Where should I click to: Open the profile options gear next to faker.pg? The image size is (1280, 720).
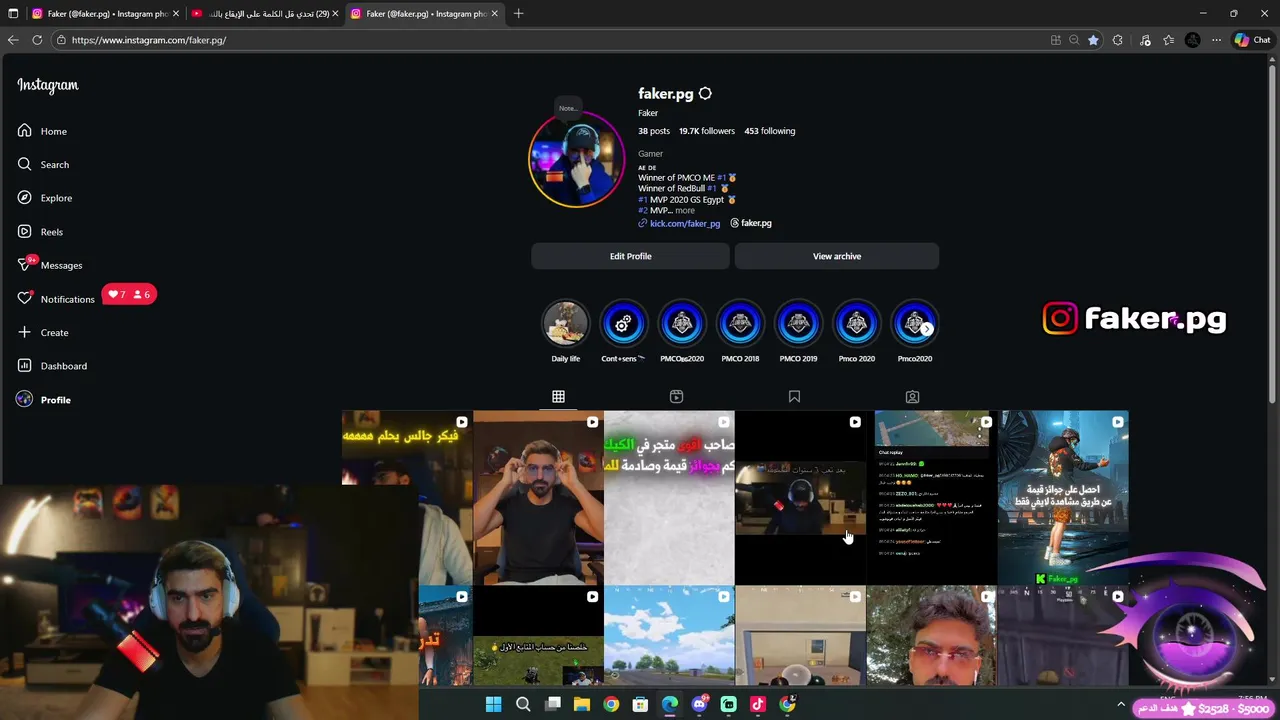pyautogui.click(x=705, y=93)
